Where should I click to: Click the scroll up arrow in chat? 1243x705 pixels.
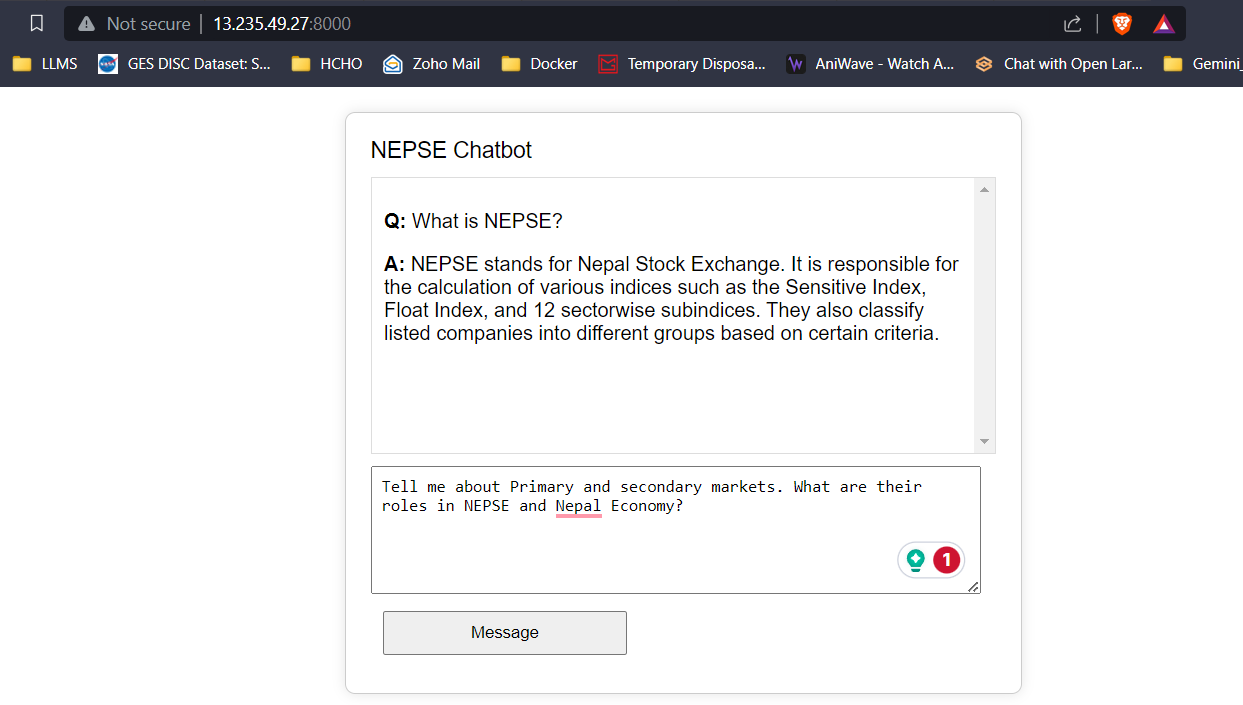(984, 190)
